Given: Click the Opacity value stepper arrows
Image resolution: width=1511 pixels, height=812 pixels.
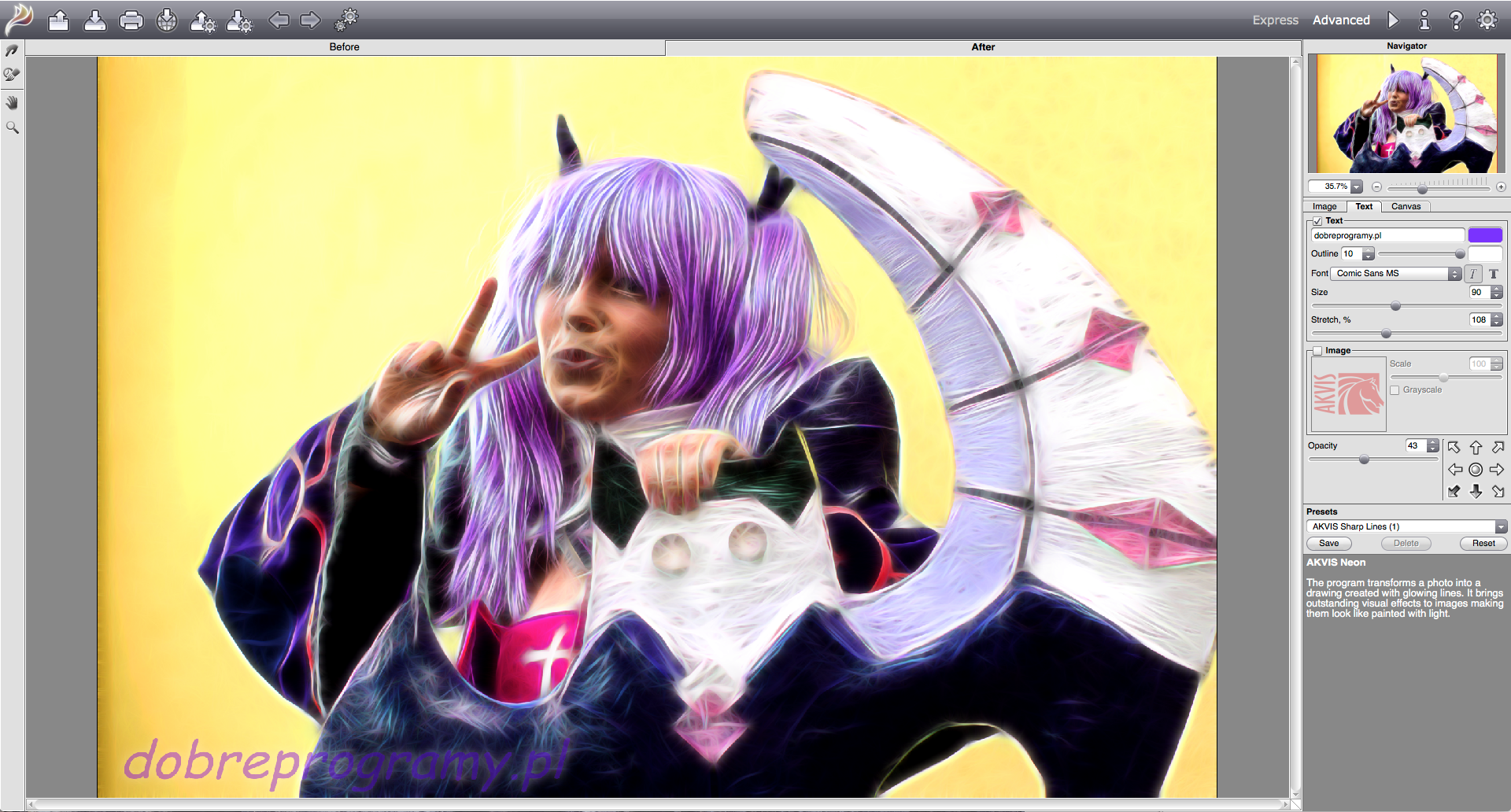Looking at the screenshot, I should point(1433,446).
